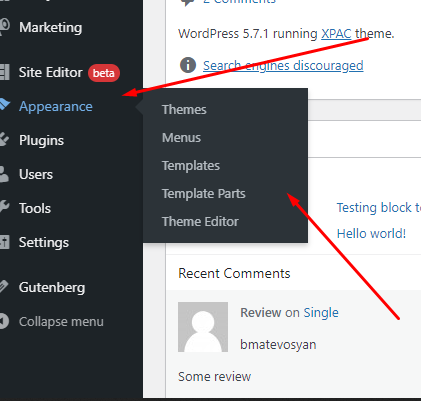Click the bmatevosyan commenter avatar
421x401 pixels.
click(x=203, y=327)
